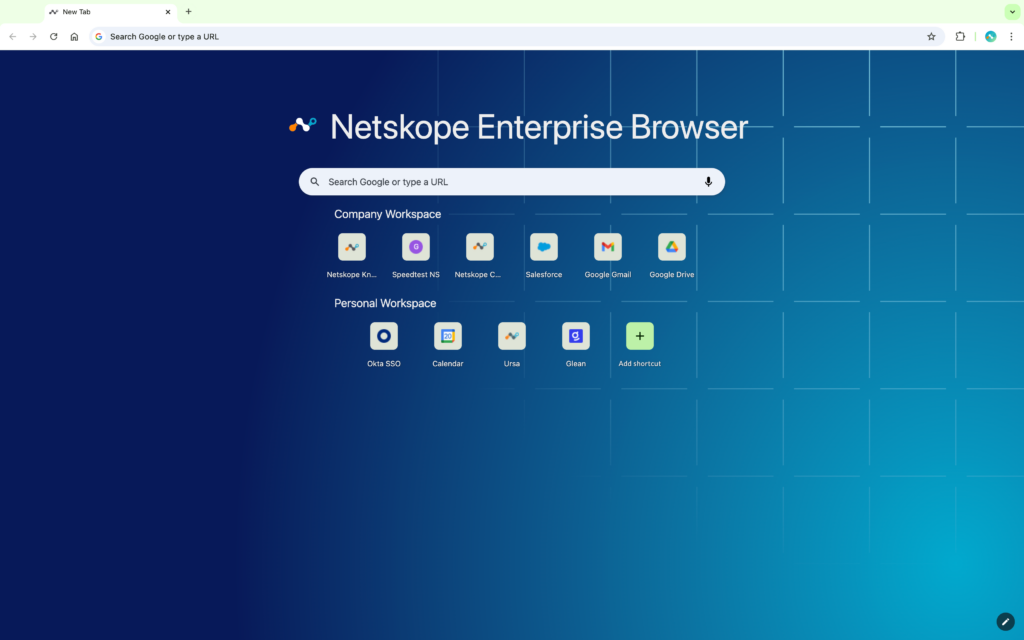Focus the browser address bar
The width and height of the screenshot is (1024, 640).
[x=516, y=37]
